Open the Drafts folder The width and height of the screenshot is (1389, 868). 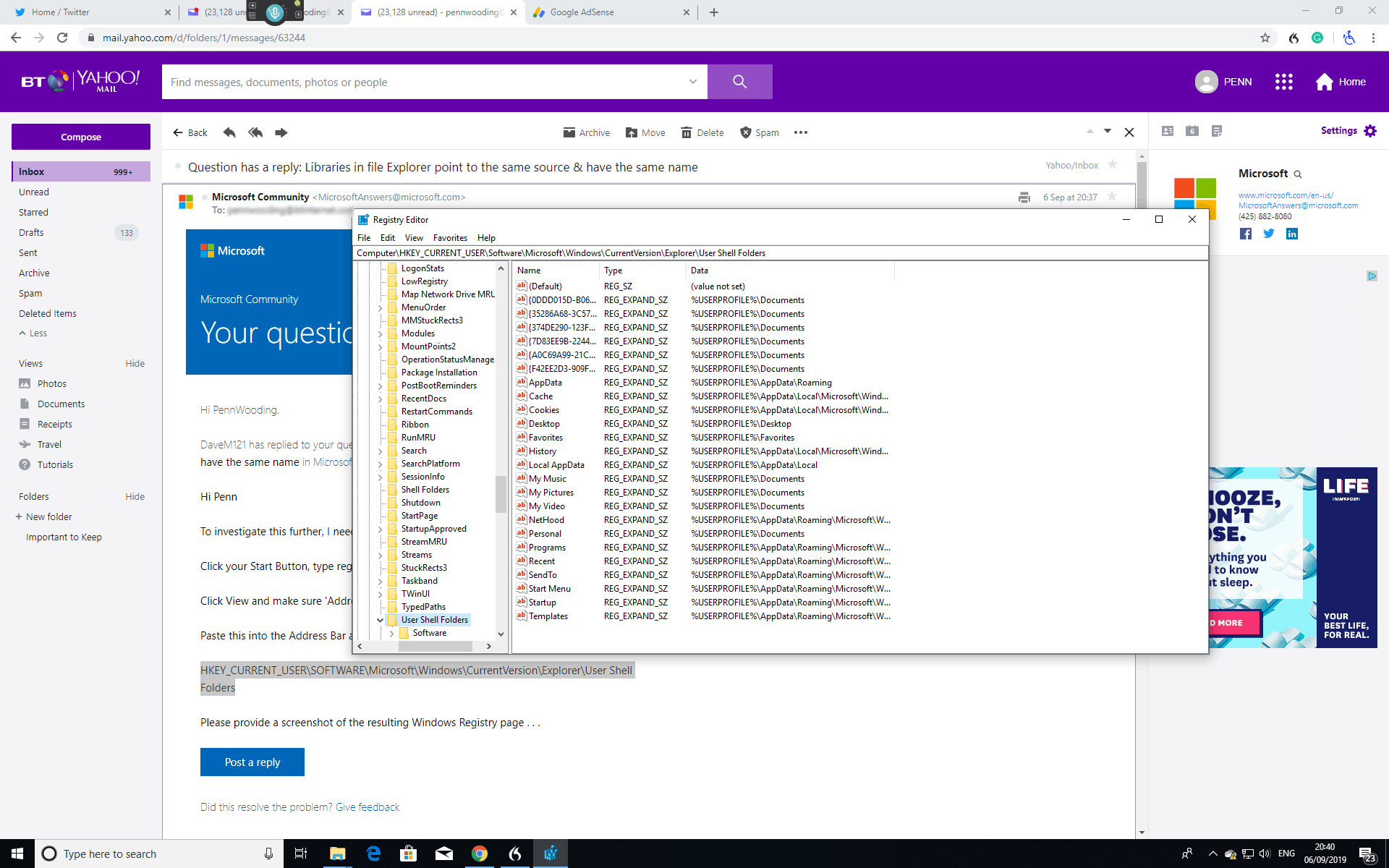(31, 232)
